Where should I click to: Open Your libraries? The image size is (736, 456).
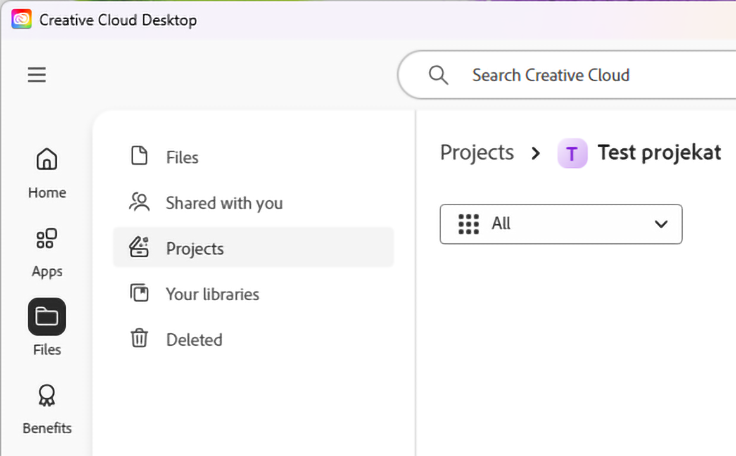pos(212,294)
